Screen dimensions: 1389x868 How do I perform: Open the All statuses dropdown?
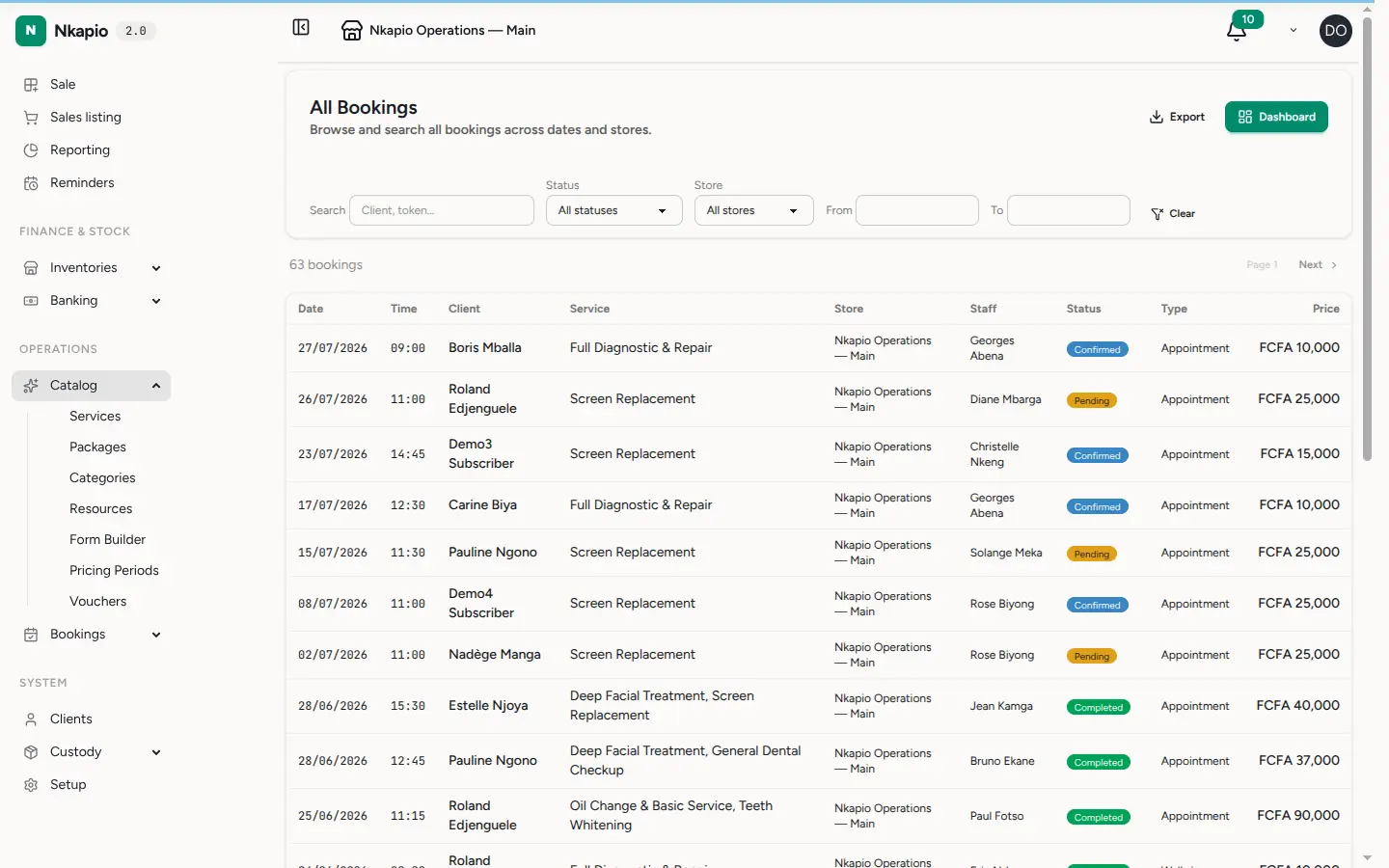[x=614, y=210]
